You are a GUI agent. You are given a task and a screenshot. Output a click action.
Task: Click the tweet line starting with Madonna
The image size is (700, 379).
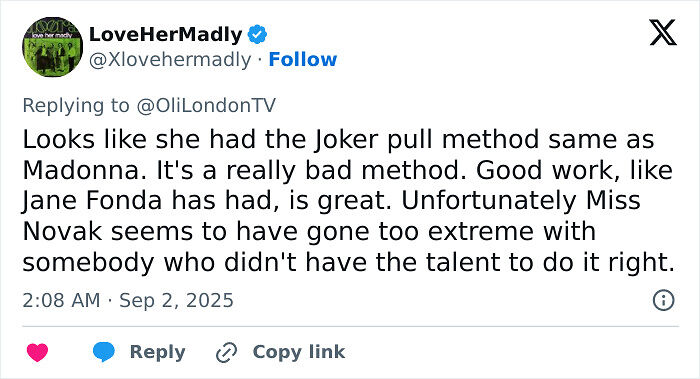coord(347,170)
